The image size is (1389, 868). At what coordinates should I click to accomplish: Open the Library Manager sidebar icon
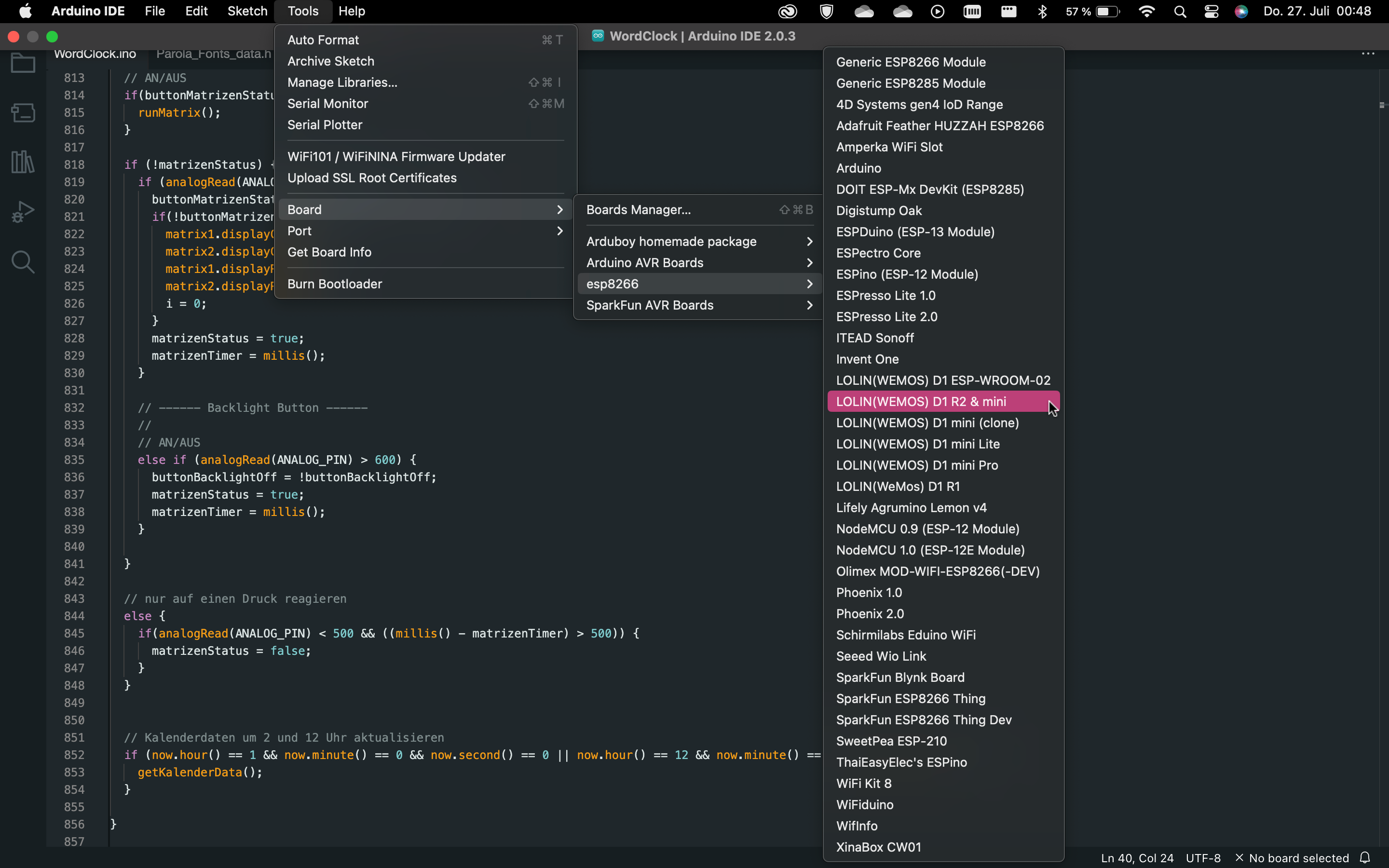[x=23, y=162]
